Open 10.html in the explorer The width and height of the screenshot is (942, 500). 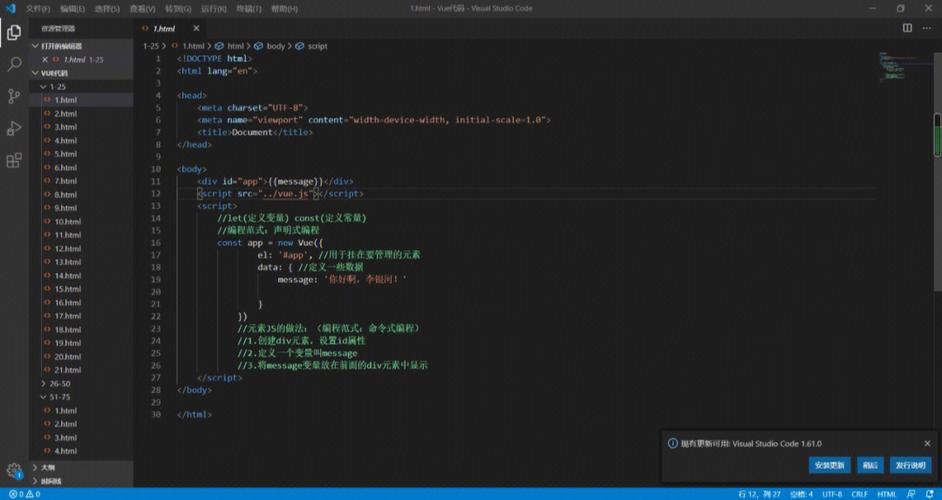click(67, 221)
